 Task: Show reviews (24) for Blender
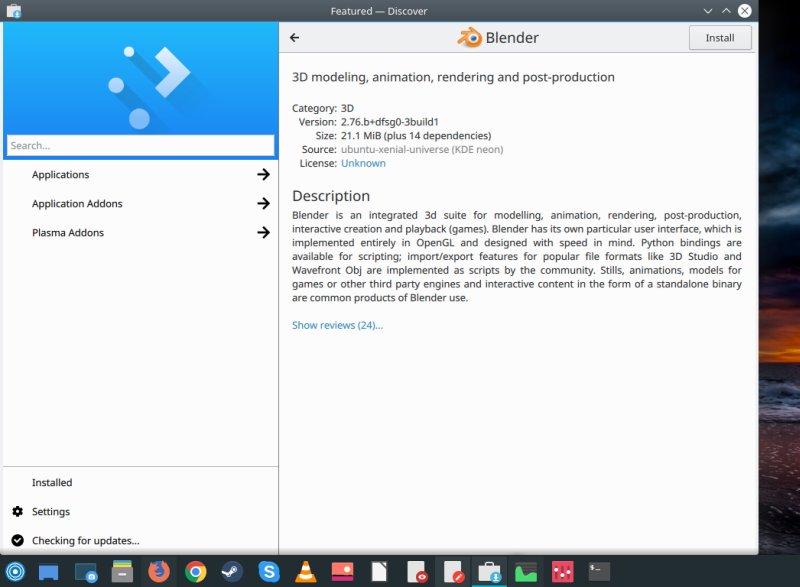point(337,325)
